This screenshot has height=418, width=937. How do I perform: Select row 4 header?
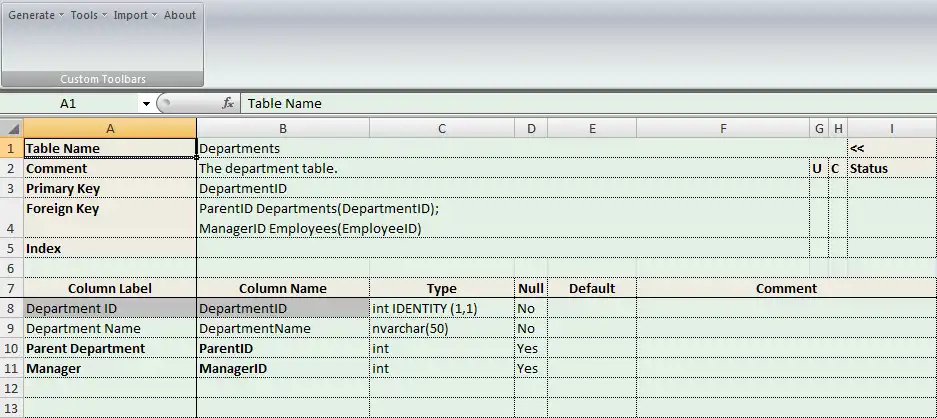coord(12,218)
